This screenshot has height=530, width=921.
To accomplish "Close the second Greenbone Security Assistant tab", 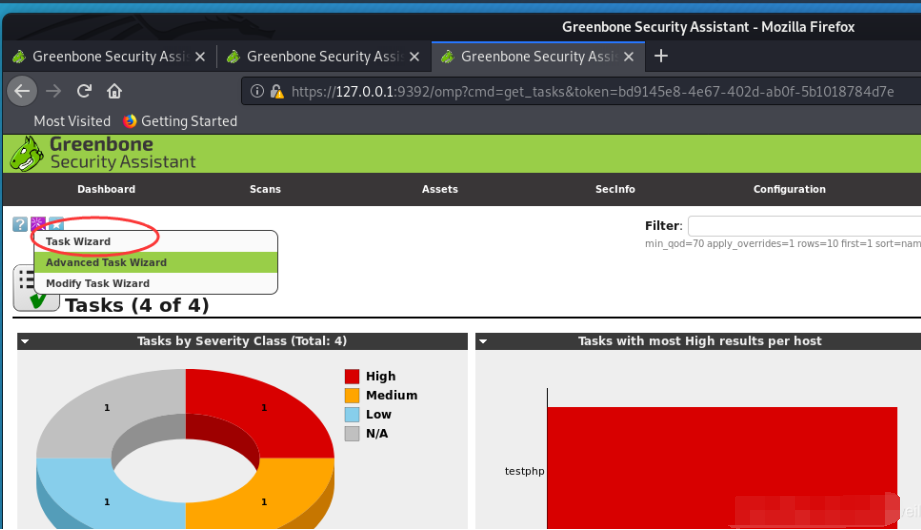I will click(x=414, y=56).
